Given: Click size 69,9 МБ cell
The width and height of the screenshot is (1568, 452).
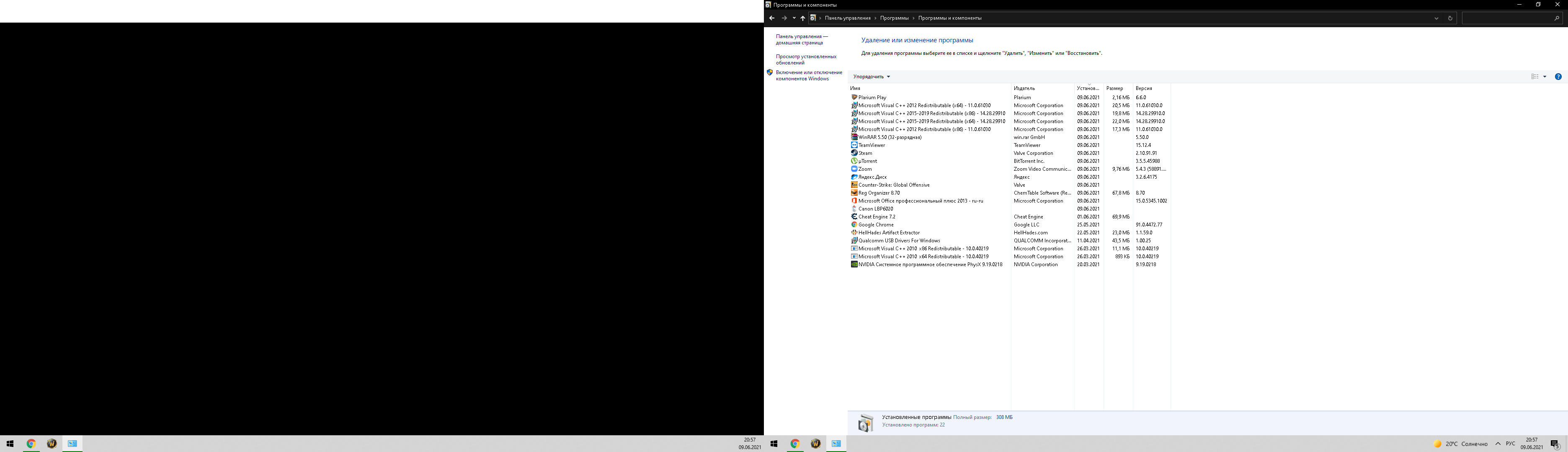Looking at the screenshot, I should pyautogui.click(x=1121, y=216).
